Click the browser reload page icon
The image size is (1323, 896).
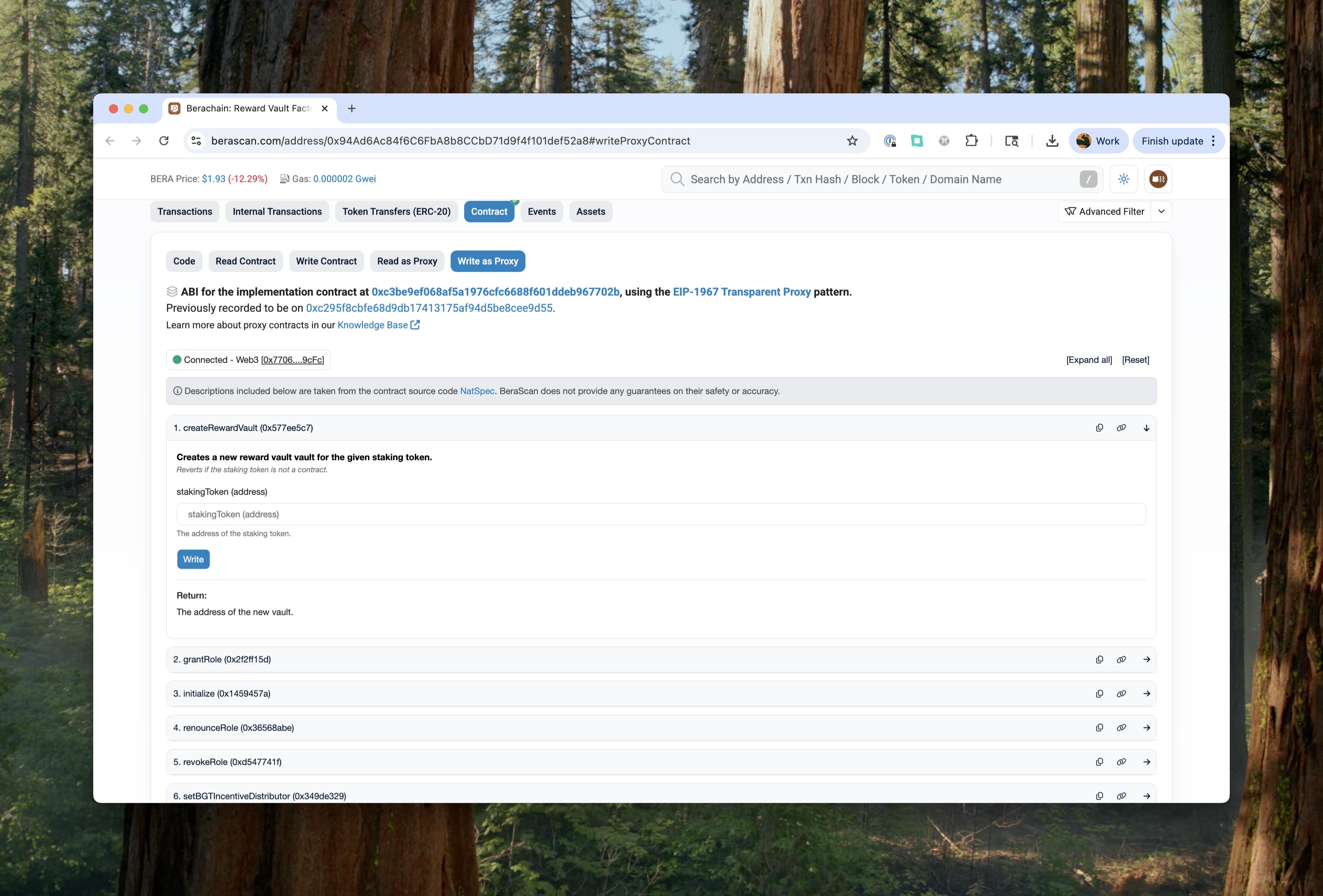point(164,141)
